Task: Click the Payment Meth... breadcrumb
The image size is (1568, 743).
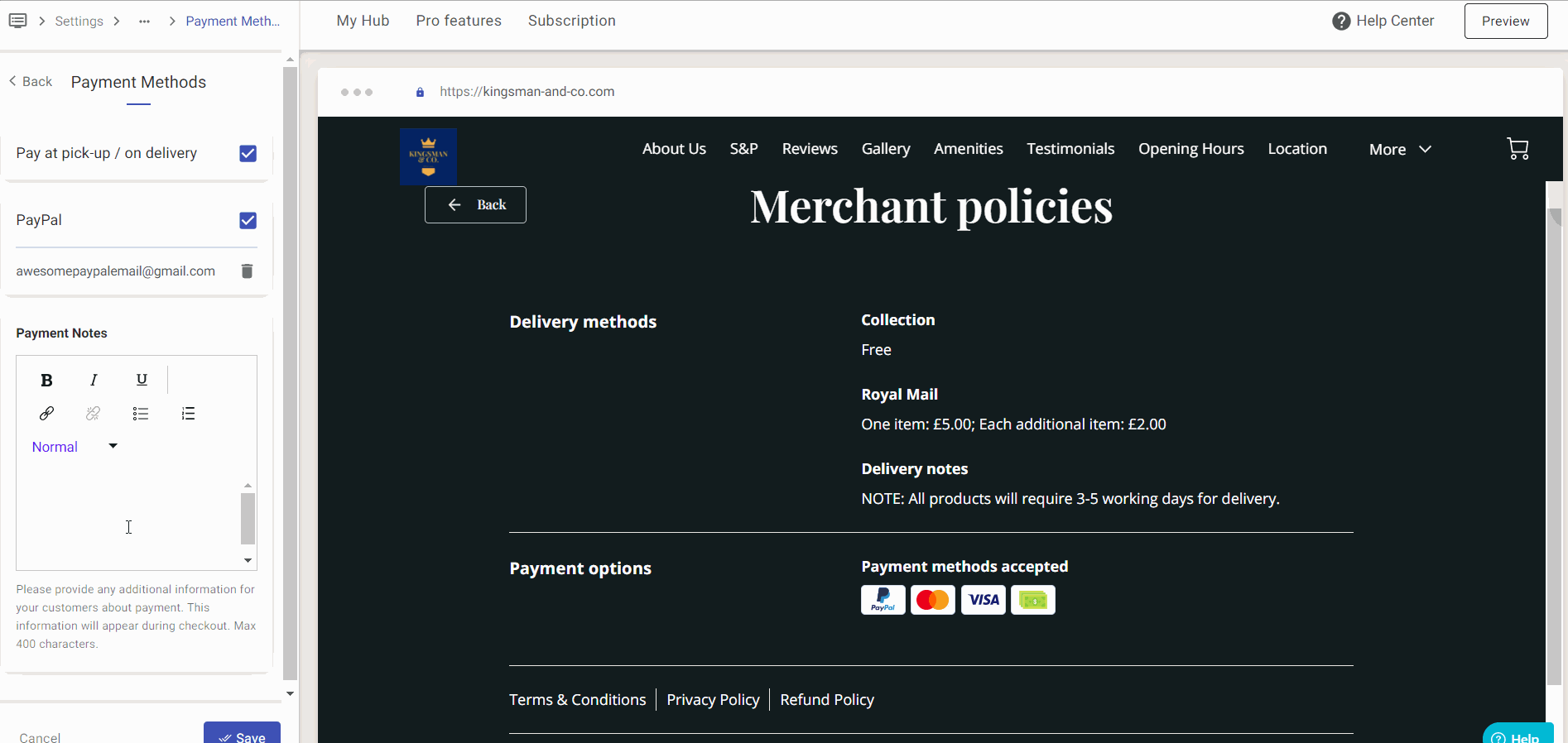Action: pyautogui.click(x=233, y=22)
